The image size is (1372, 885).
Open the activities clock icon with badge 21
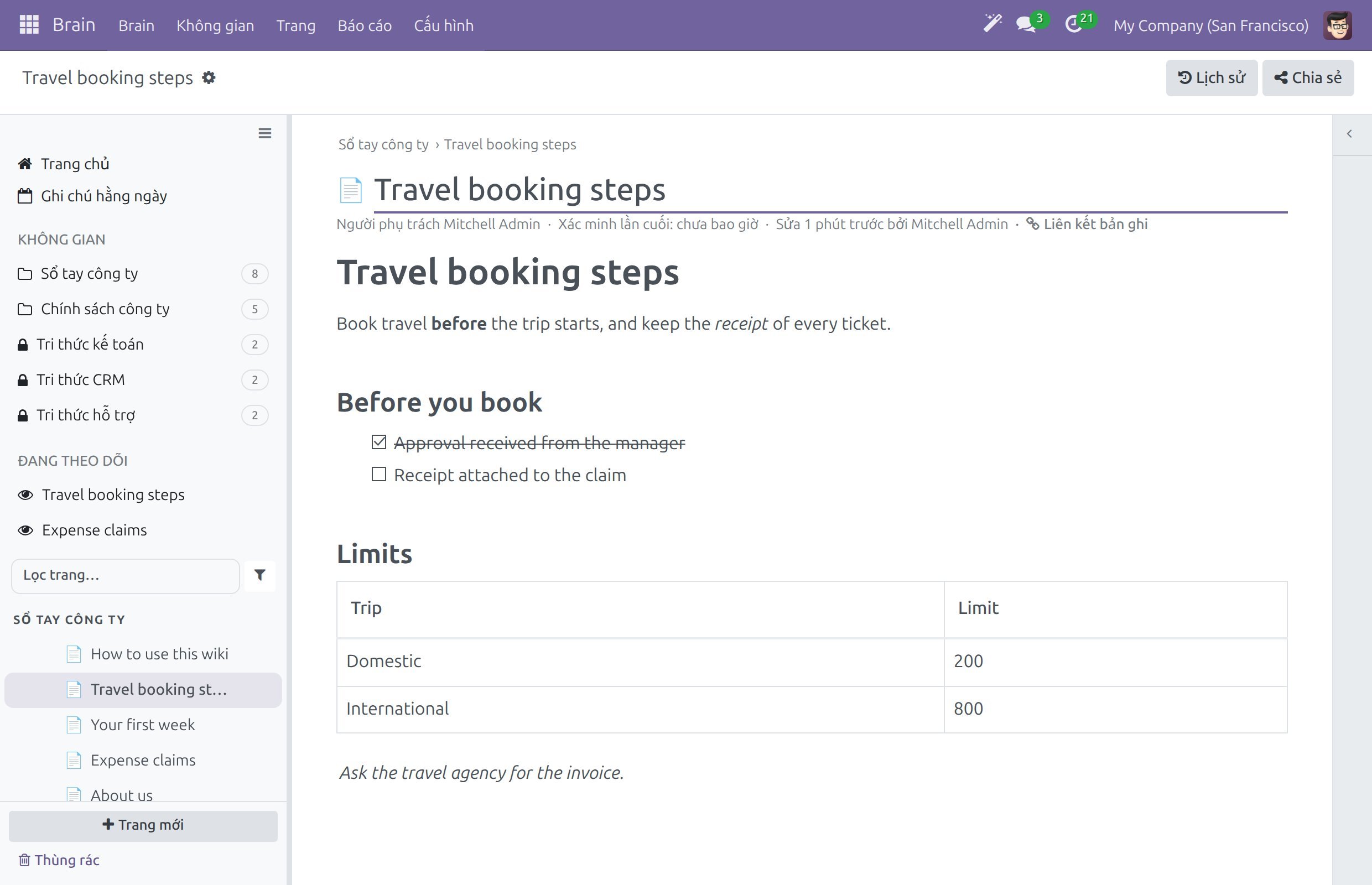(x=1074, y=25)
